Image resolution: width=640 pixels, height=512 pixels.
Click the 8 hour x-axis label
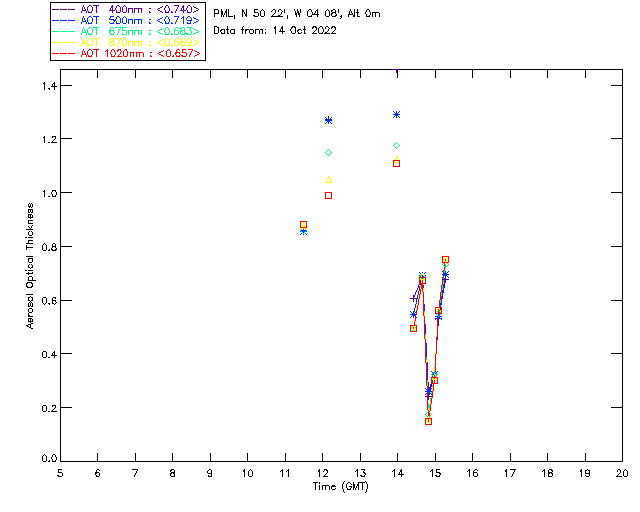[173, 473]
